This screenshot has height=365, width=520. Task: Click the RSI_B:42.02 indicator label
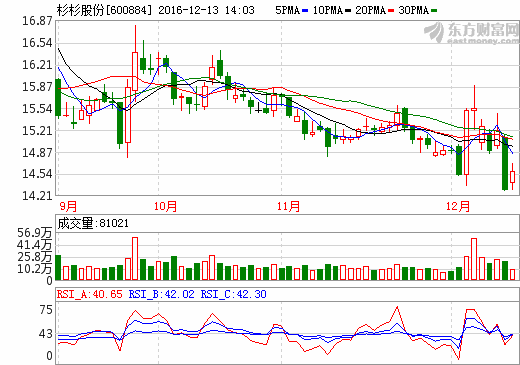[x=161, y=294]
